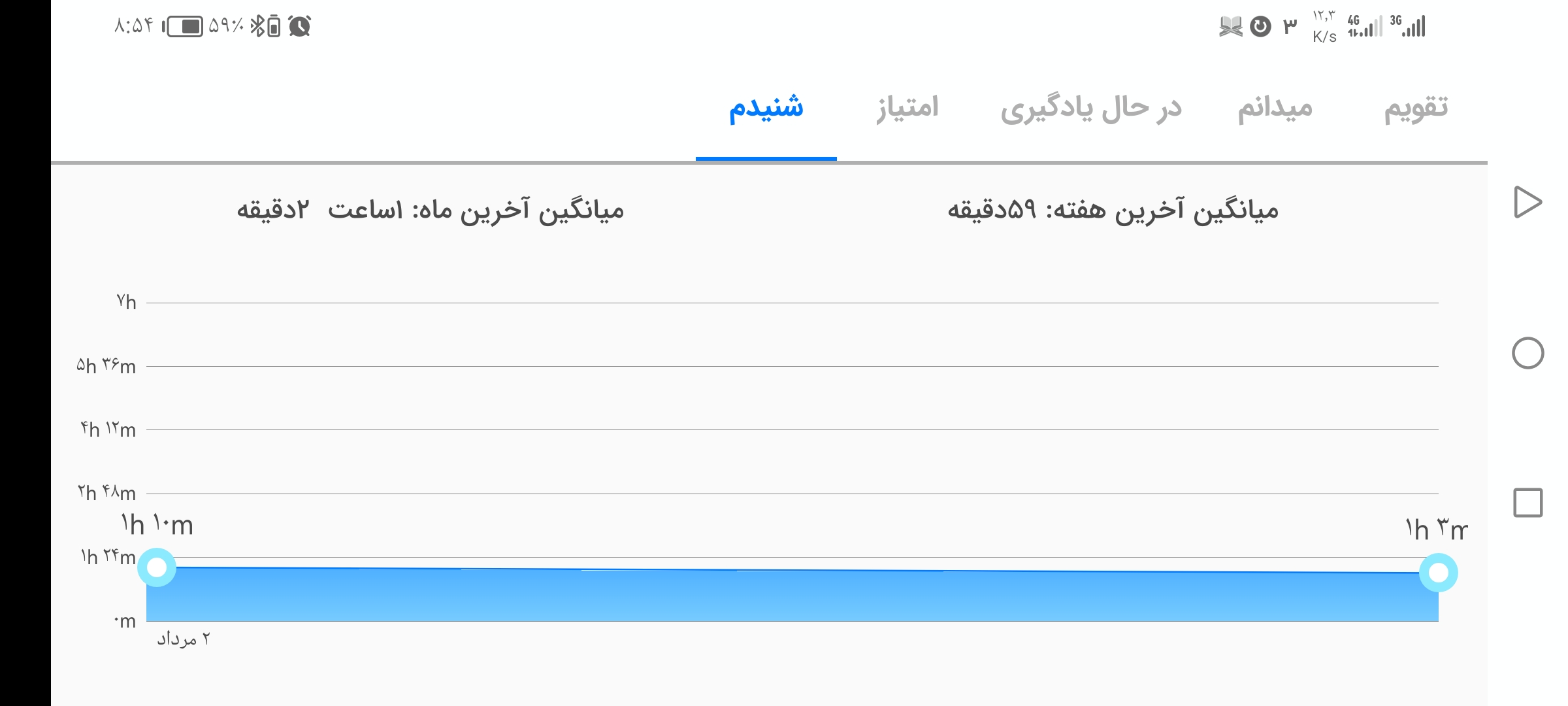
Task: Switch to the امتیاز tab
Action: click(x=907, y=107)
